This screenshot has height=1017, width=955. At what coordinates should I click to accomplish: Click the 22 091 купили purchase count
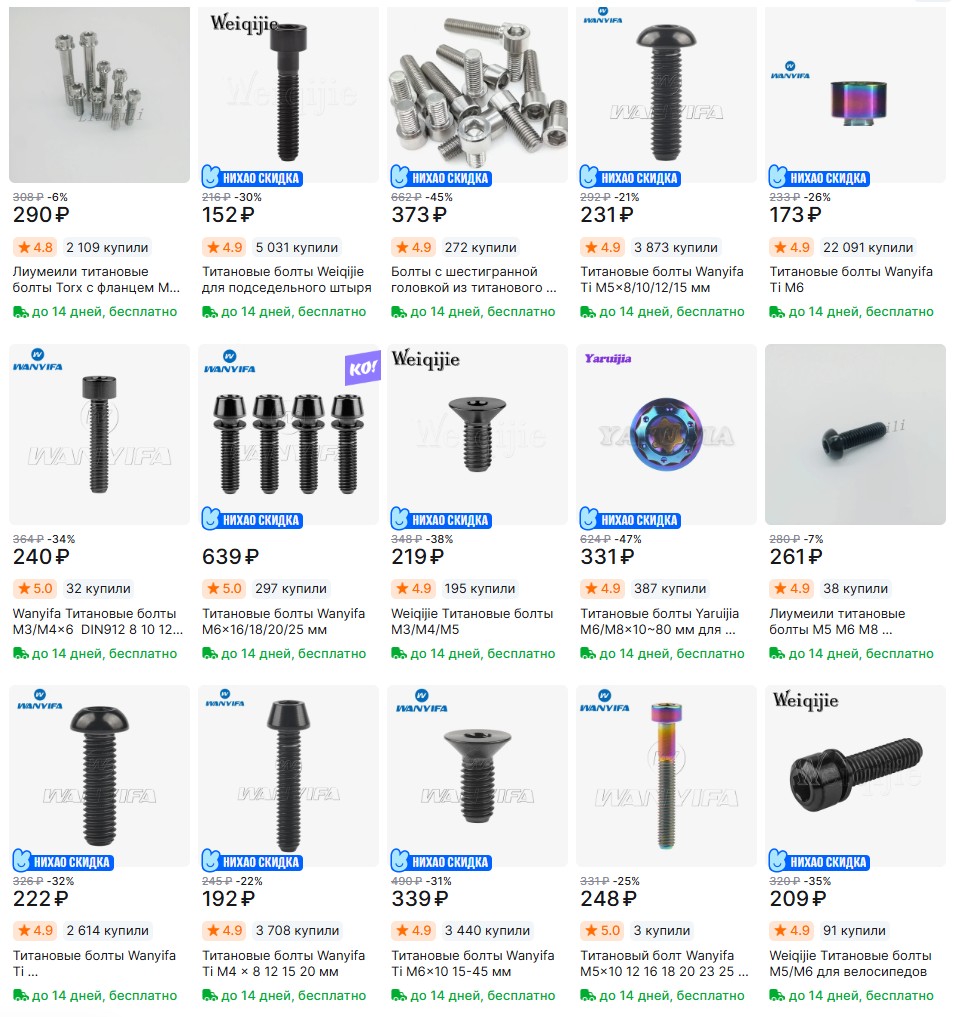point(867,247)
